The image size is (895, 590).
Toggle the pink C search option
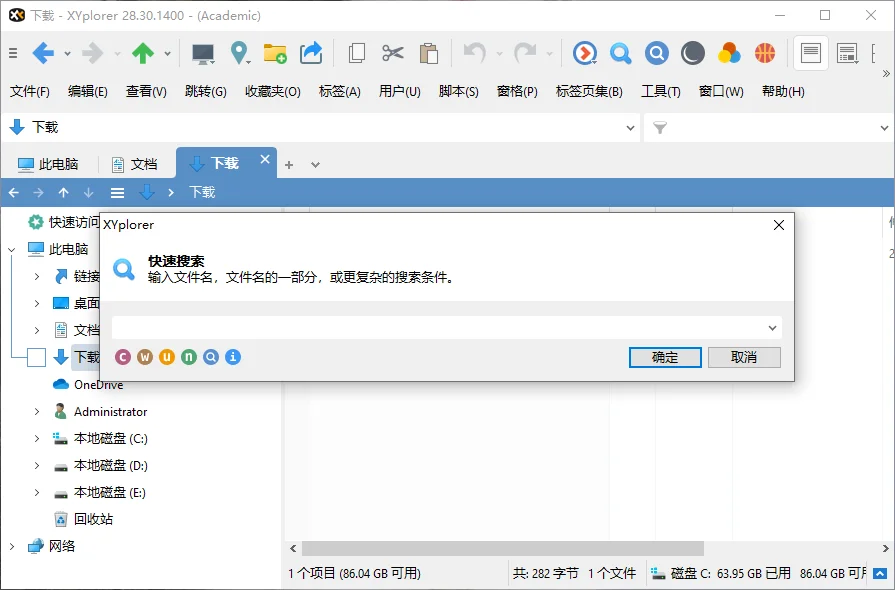coord(123,357)
